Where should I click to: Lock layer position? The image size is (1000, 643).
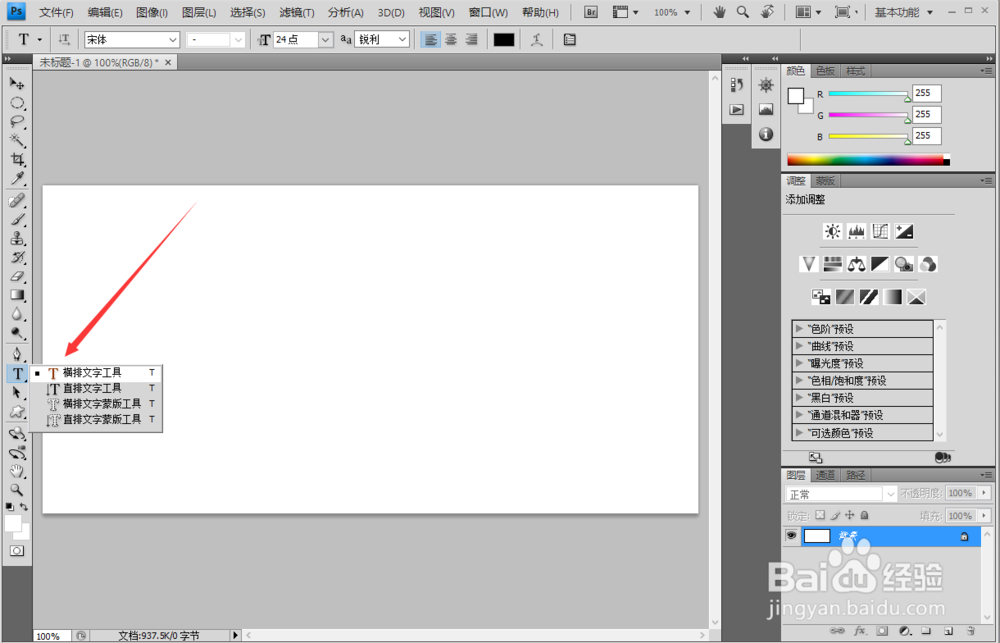(x=849, y=515)
